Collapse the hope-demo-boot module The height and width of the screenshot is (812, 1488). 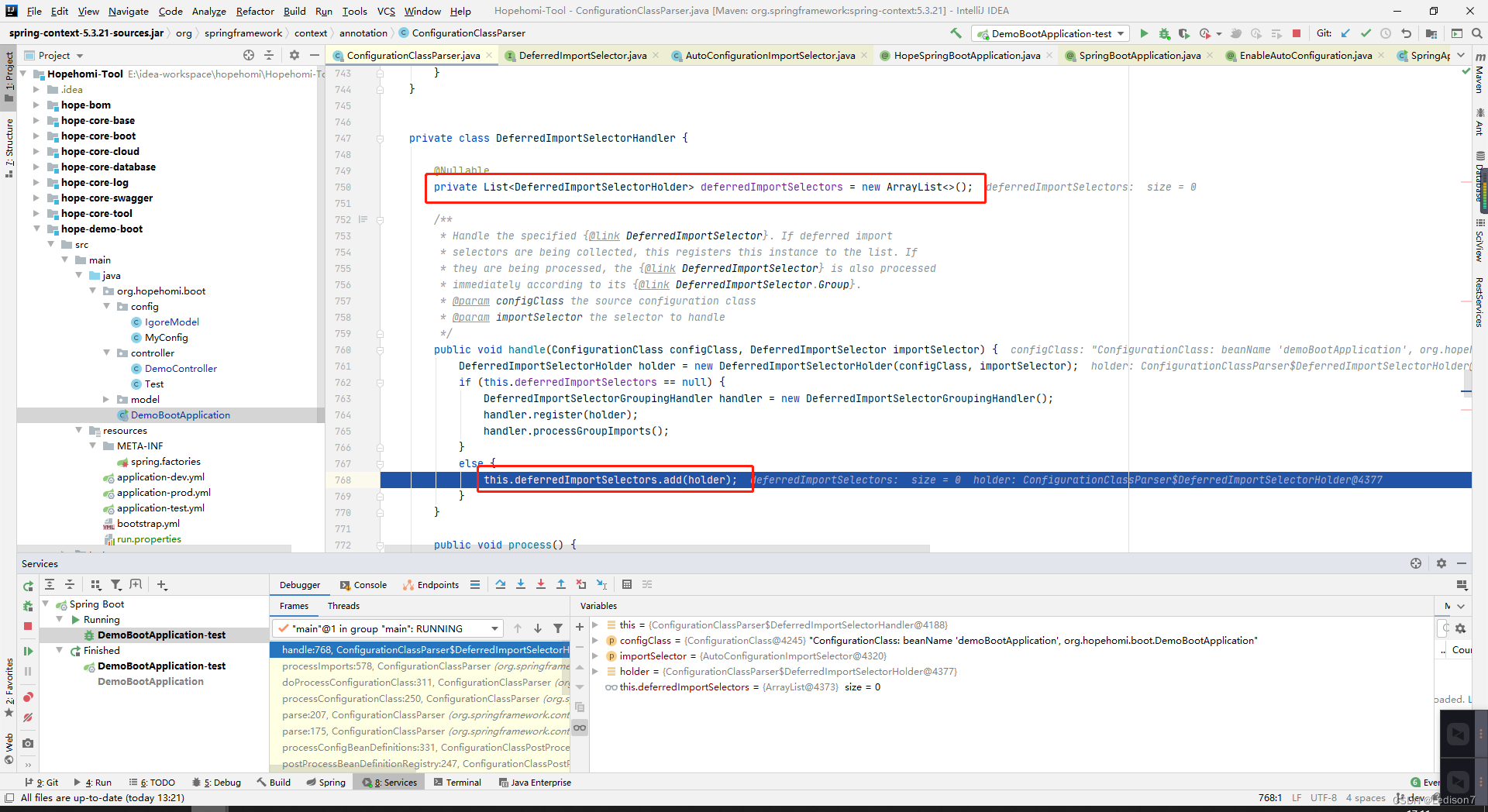click(x=36, y=229)
